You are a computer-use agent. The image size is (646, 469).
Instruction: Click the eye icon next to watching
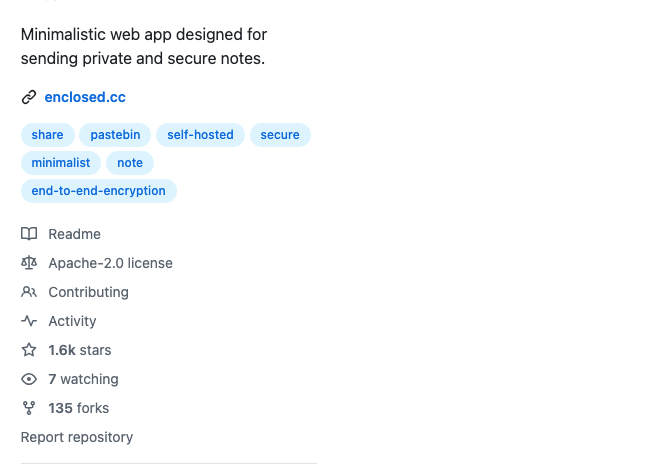click(29, 379)
